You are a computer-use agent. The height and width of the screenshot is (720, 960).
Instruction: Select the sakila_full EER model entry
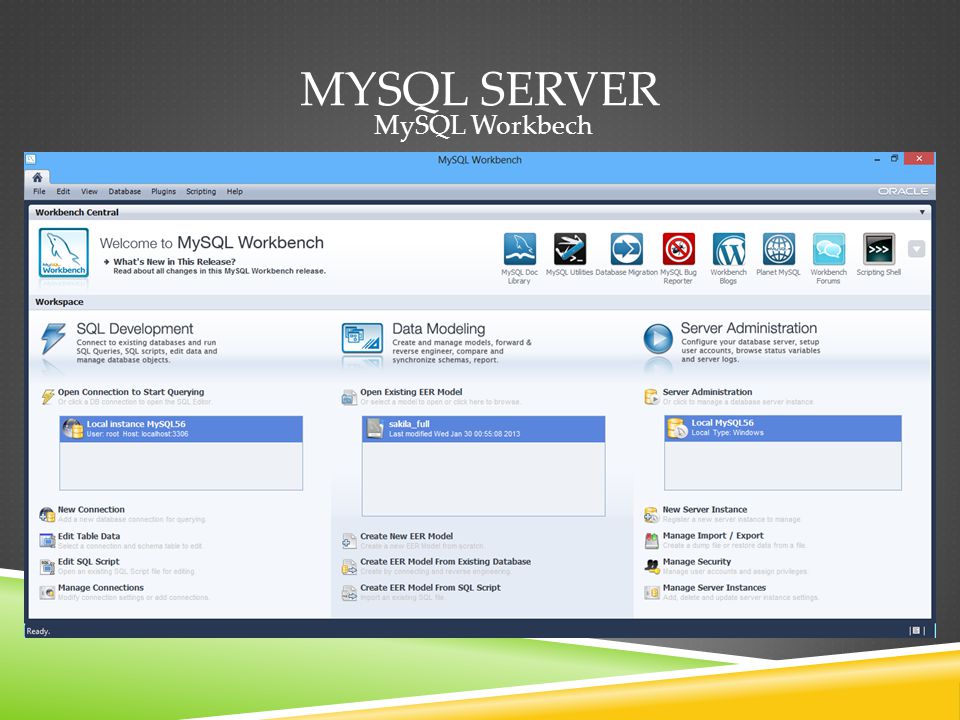click(x=484, y=429)
